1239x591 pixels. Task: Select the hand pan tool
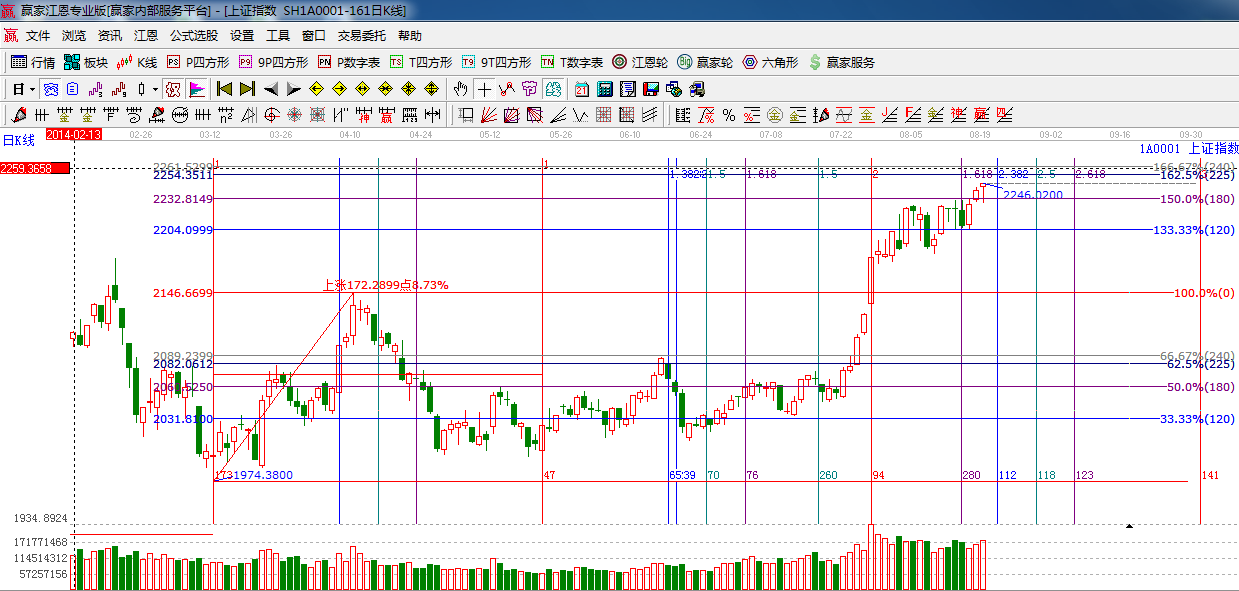[460, 89]
